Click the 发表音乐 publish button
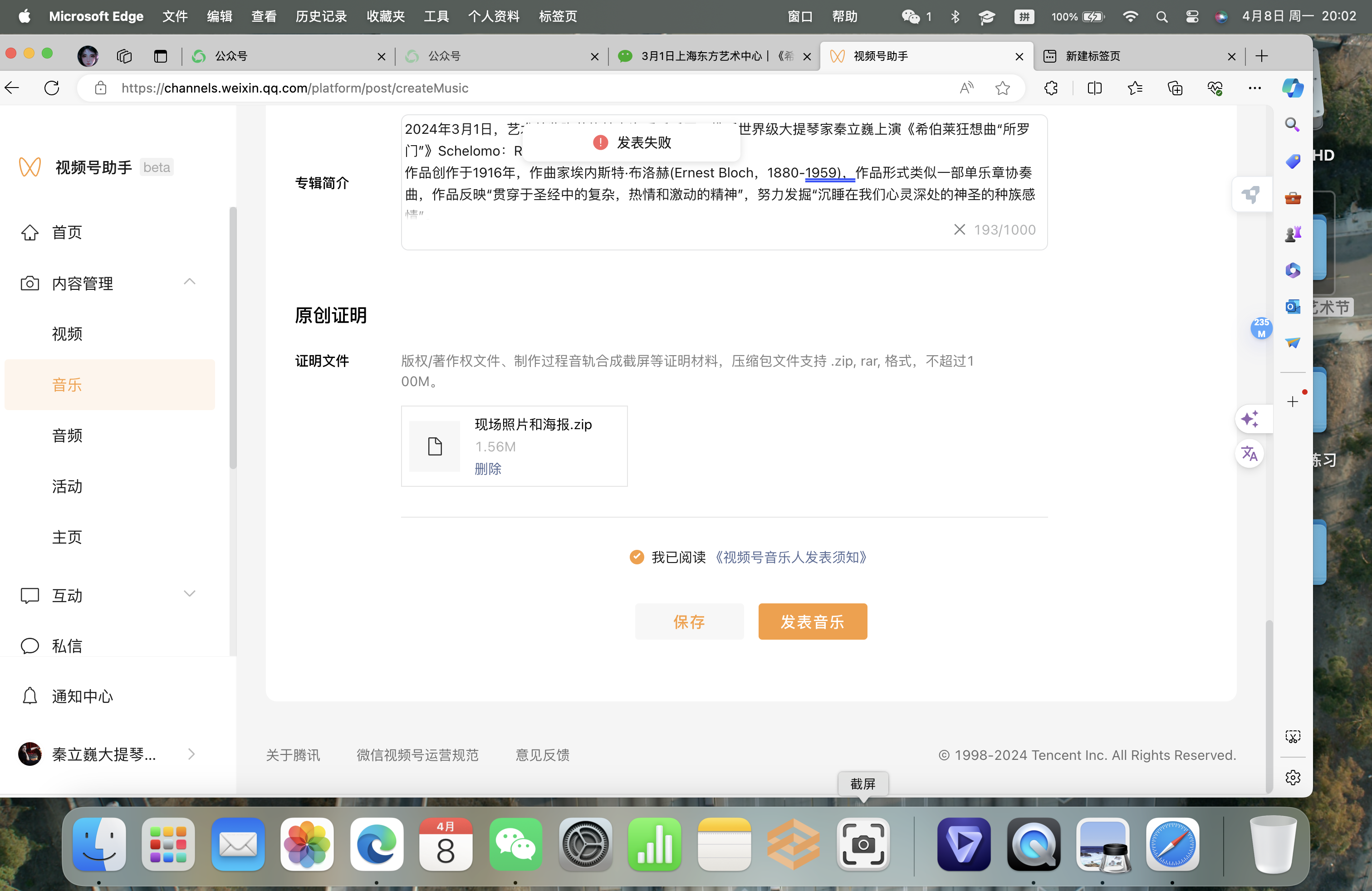This screenshot has width=1372, height=891. coord(812,621)
